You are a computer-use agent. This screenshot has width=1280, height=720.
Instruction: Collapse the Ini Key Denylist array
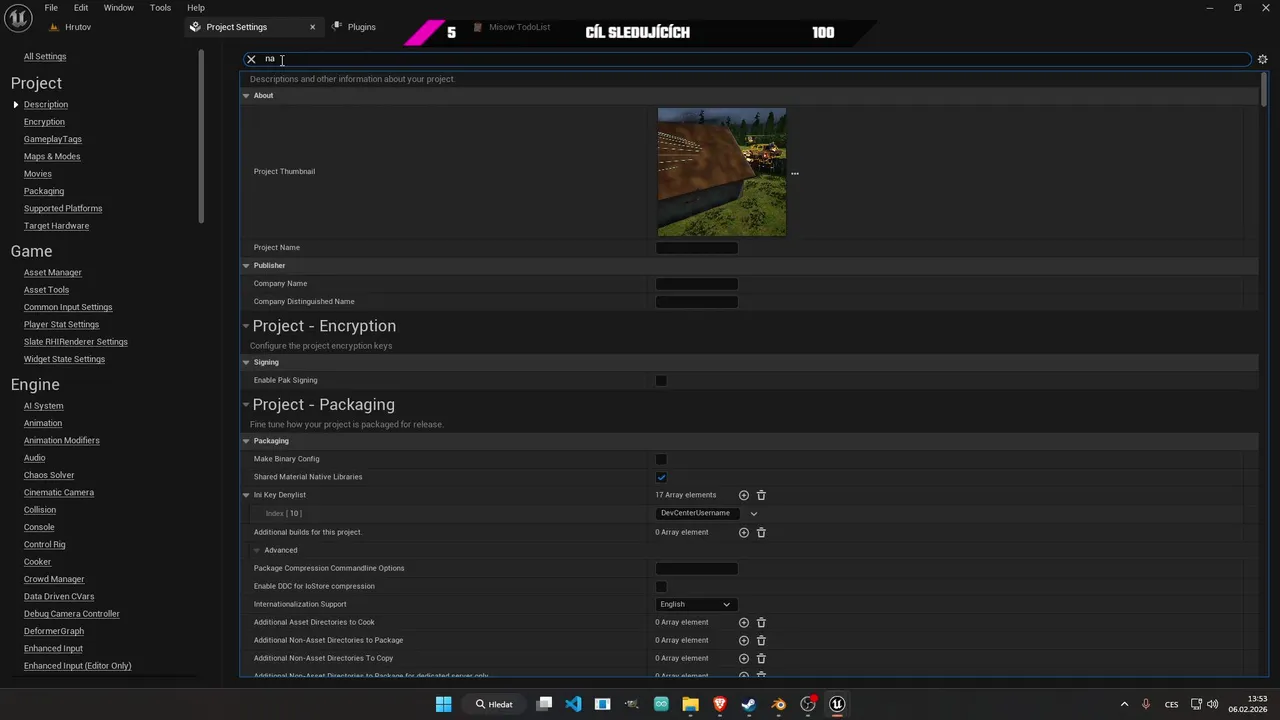tap(246, 495)
